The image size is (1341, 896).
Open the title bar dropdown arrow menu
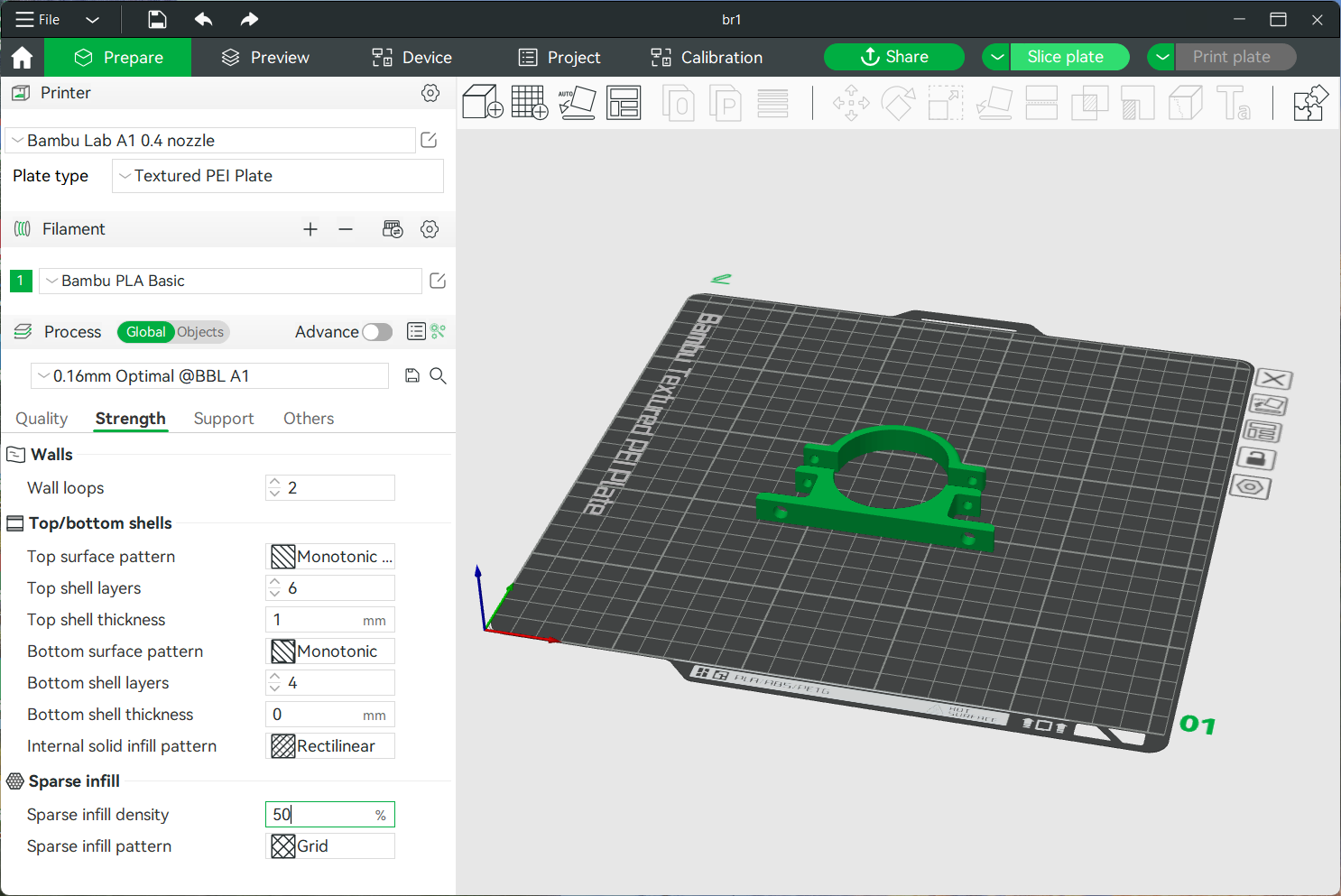pos(92,19)
